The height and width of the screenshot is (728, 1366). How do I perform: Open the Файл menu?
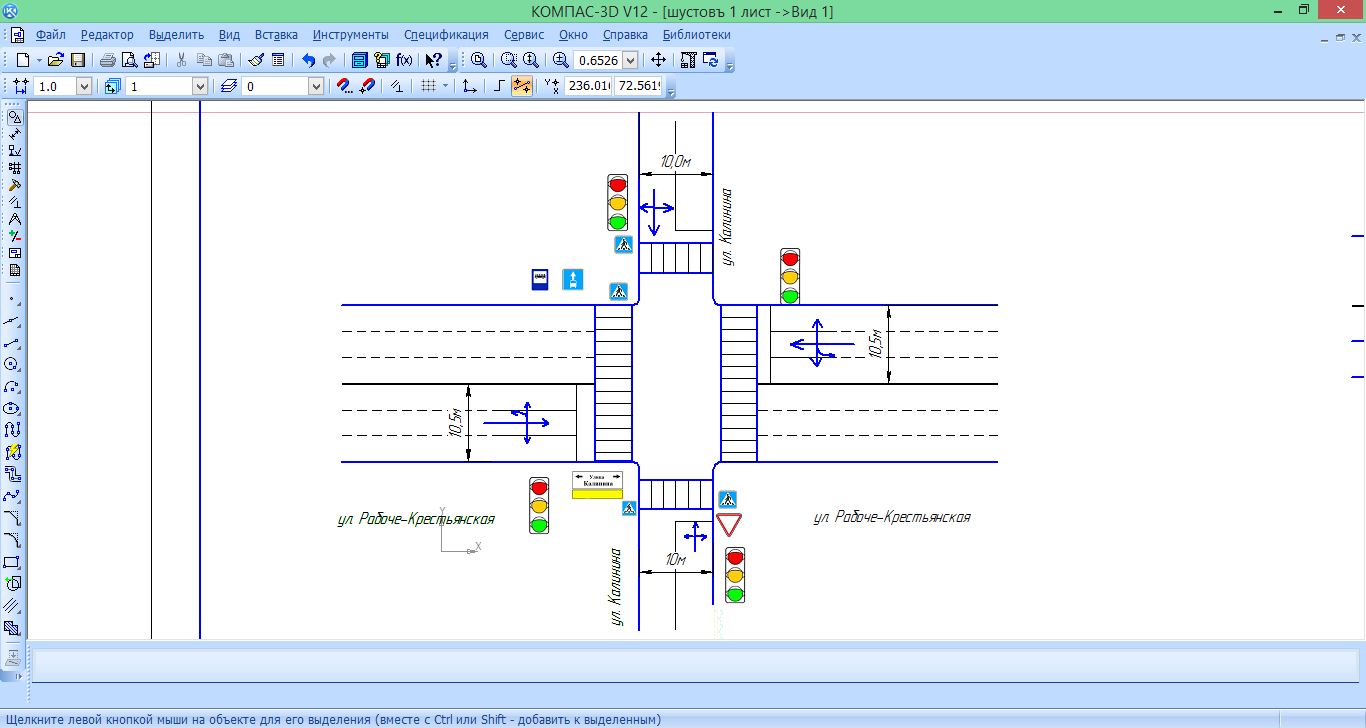click(50, 34)
